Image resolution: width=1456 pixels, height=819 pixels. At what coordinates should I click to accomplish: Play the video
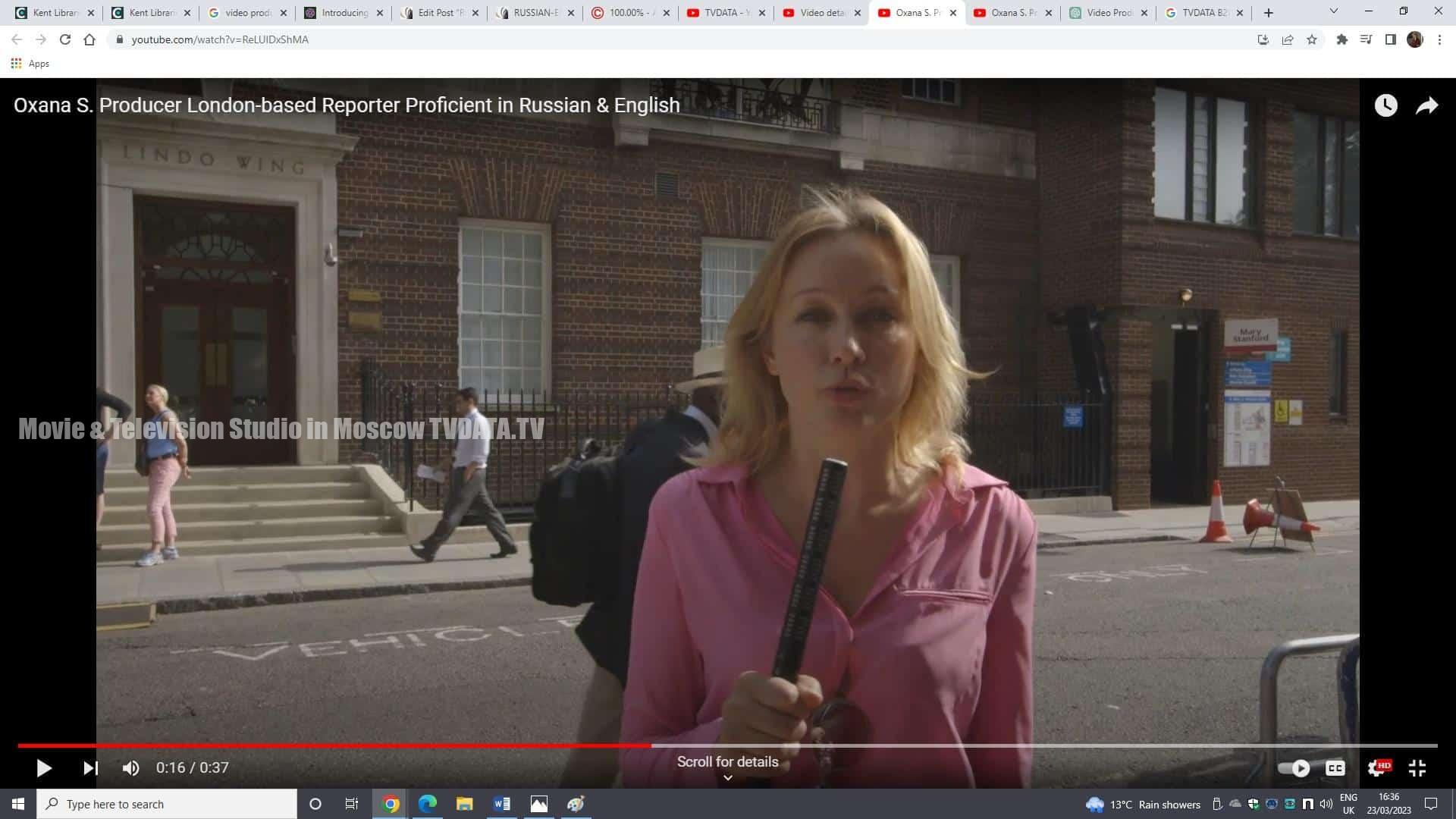44,768
